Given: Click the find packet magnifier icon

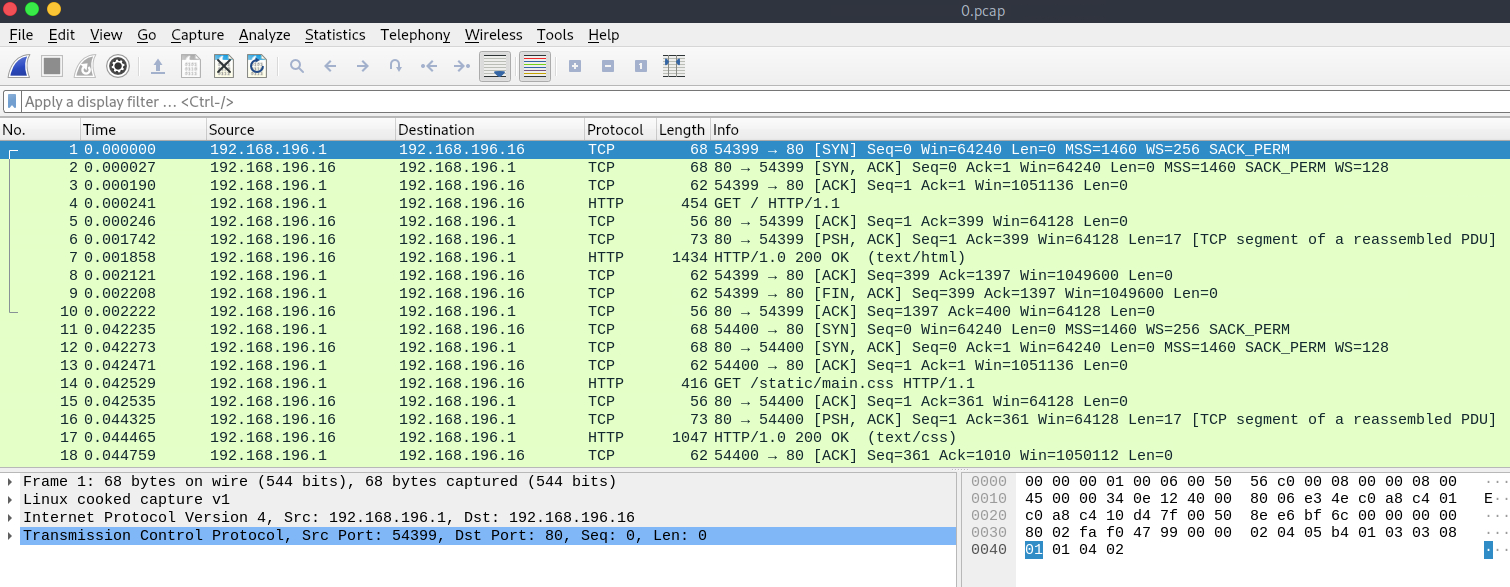Looking at the screenshot, I should tap(297, 67).
